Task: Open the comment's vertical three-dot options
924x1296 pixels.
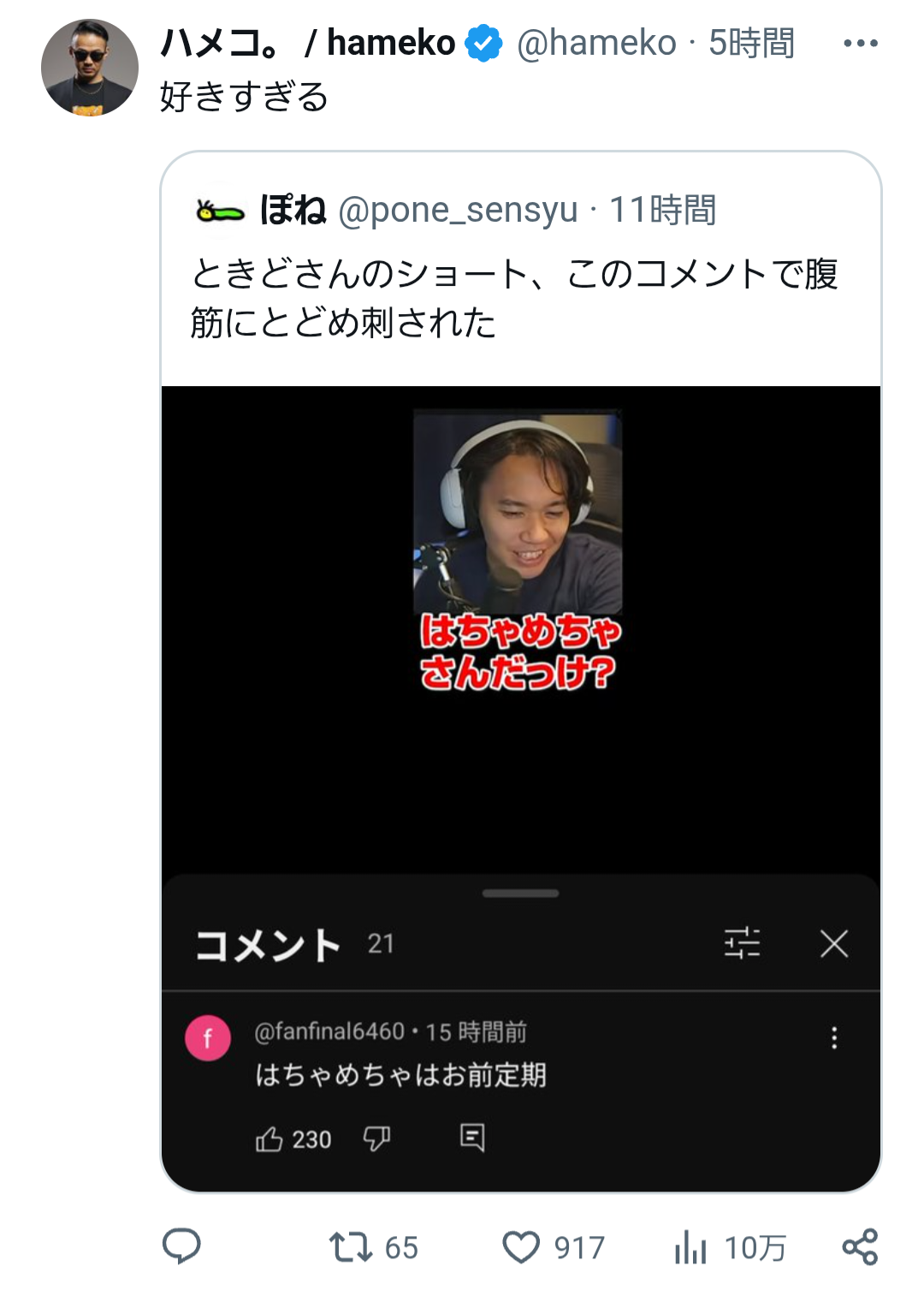Action: (834, 1038)
